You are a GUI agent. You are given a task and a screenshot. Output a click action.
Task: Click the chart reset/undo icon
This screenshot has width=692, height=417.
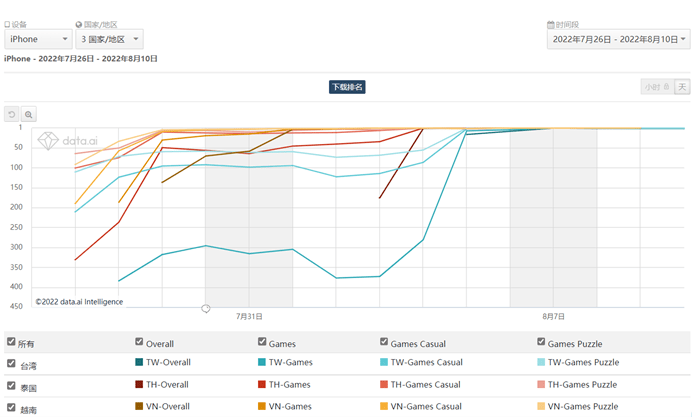12,115
